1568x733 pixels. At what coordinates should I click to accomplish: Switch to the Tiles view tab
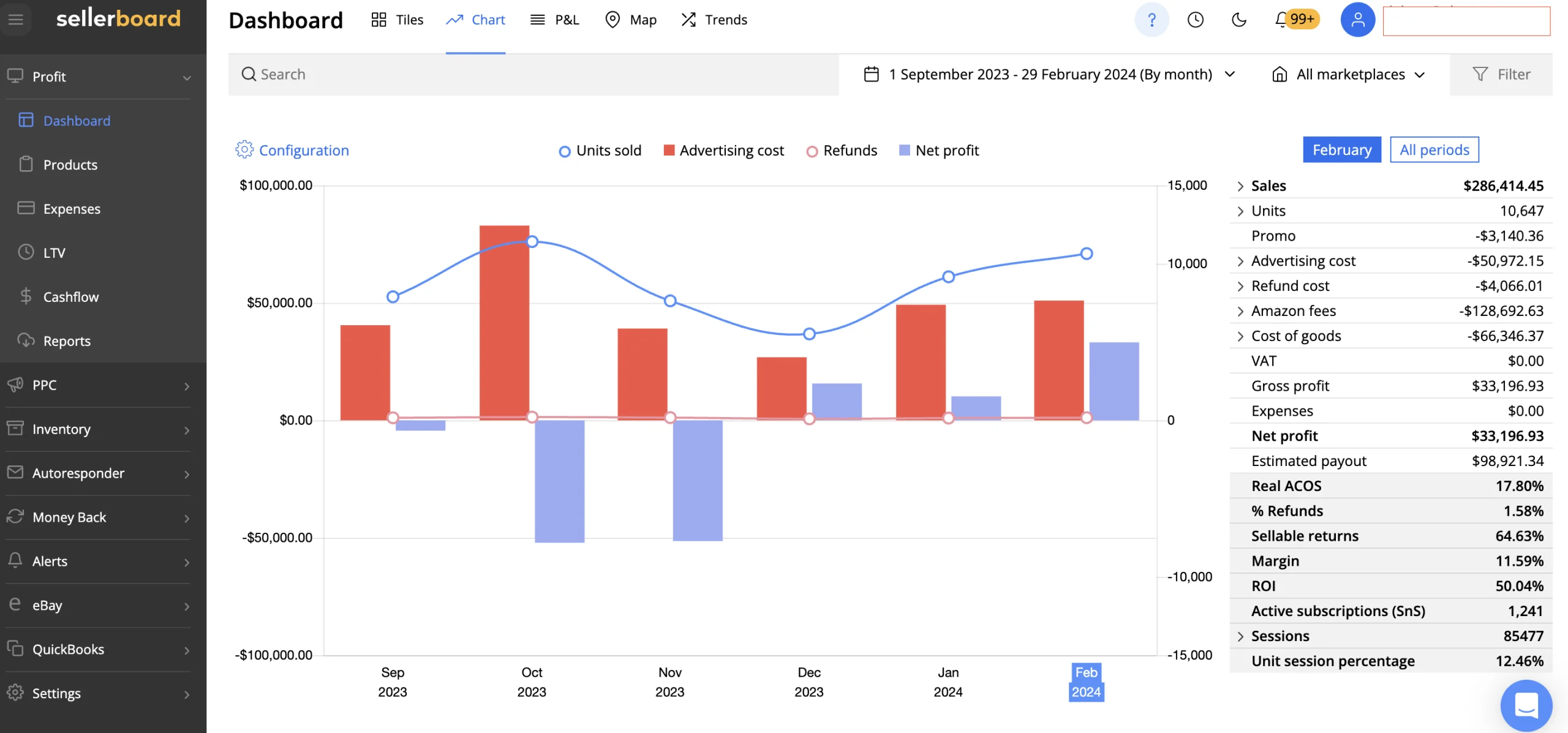pyautogui.click(x=397, y=20)
